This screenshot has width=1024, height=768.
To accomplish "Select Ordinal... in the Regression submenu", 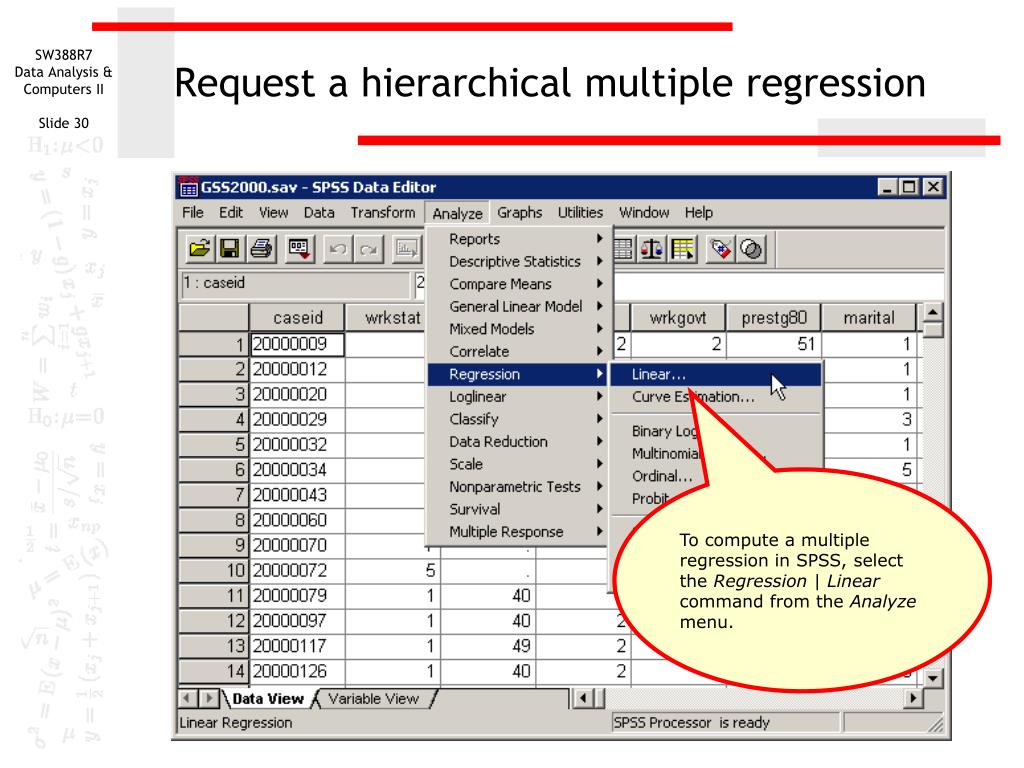I will 662,477.
